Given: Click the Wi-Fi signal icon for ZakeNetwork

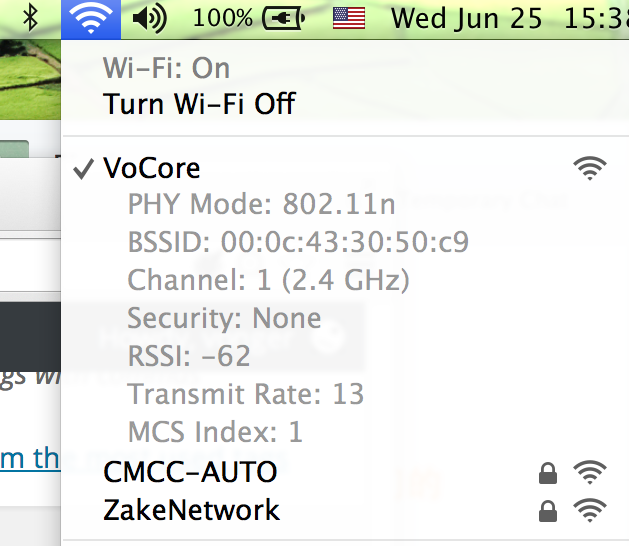Looking at the screenshot, I should click(x=590, y=510).
